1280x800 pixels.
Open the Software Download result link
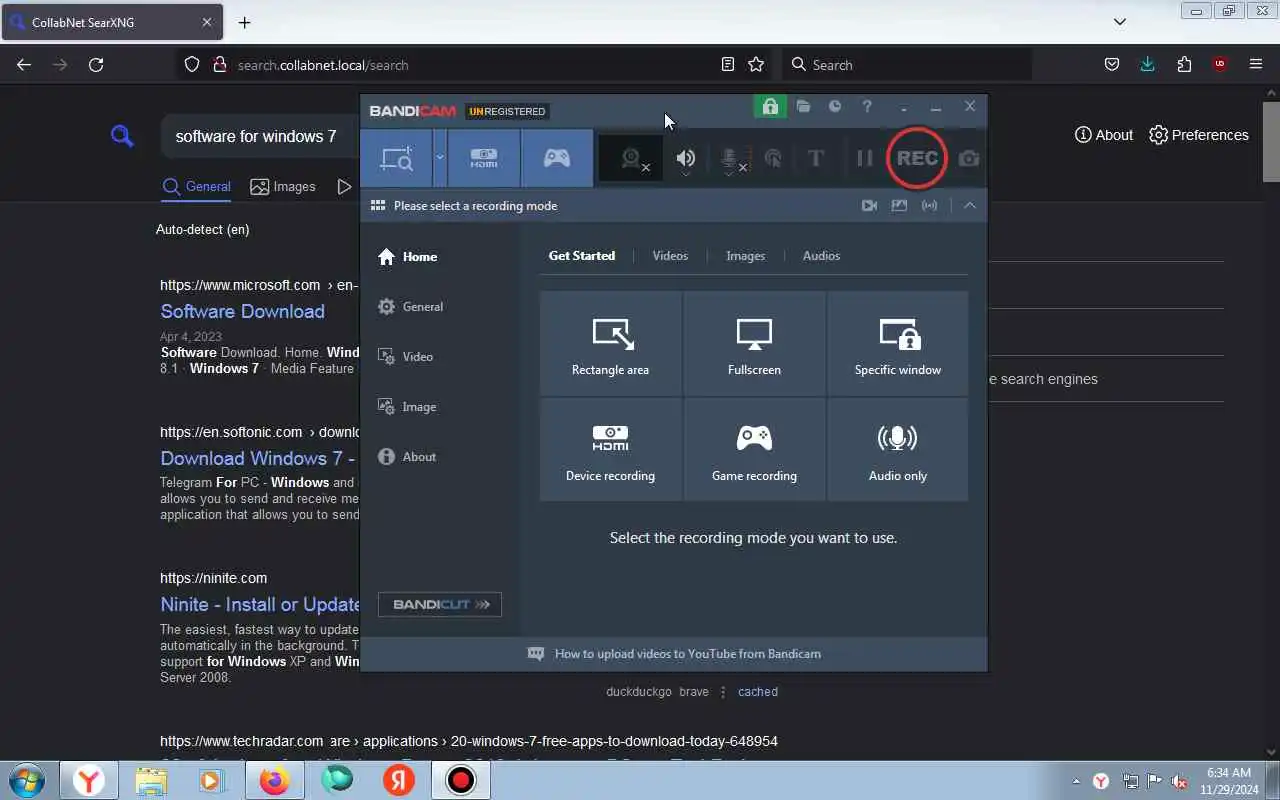coord(243,311)
